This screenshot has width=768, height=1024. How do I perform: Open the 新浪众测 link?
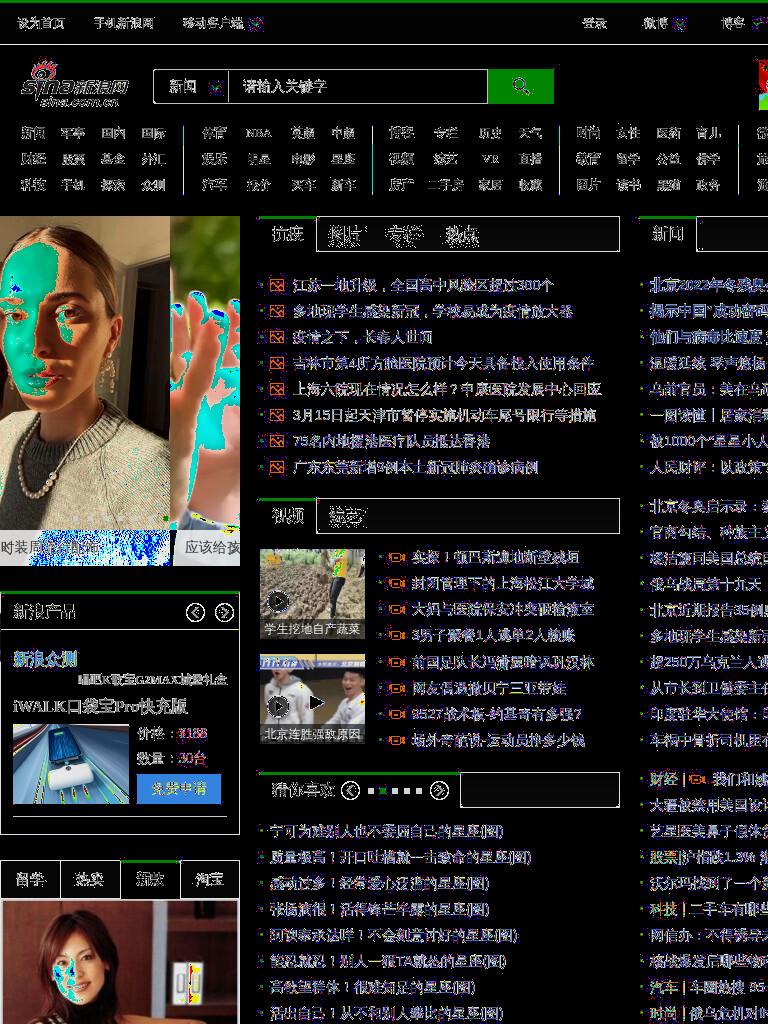45,659
